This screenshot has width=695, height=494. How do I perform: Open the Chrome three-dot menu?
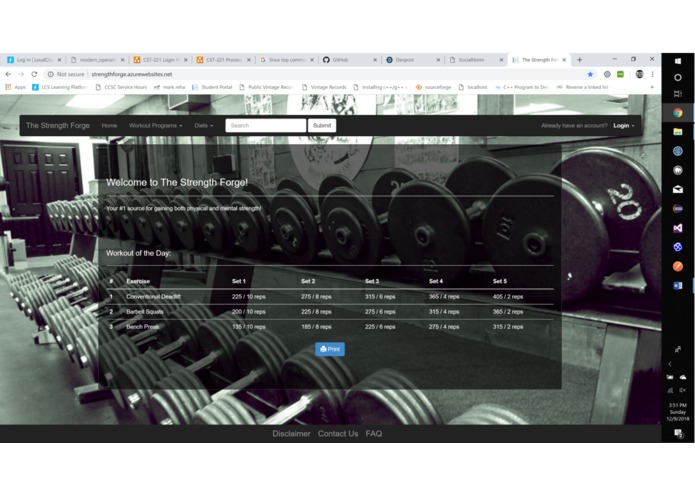click(652, 74)
